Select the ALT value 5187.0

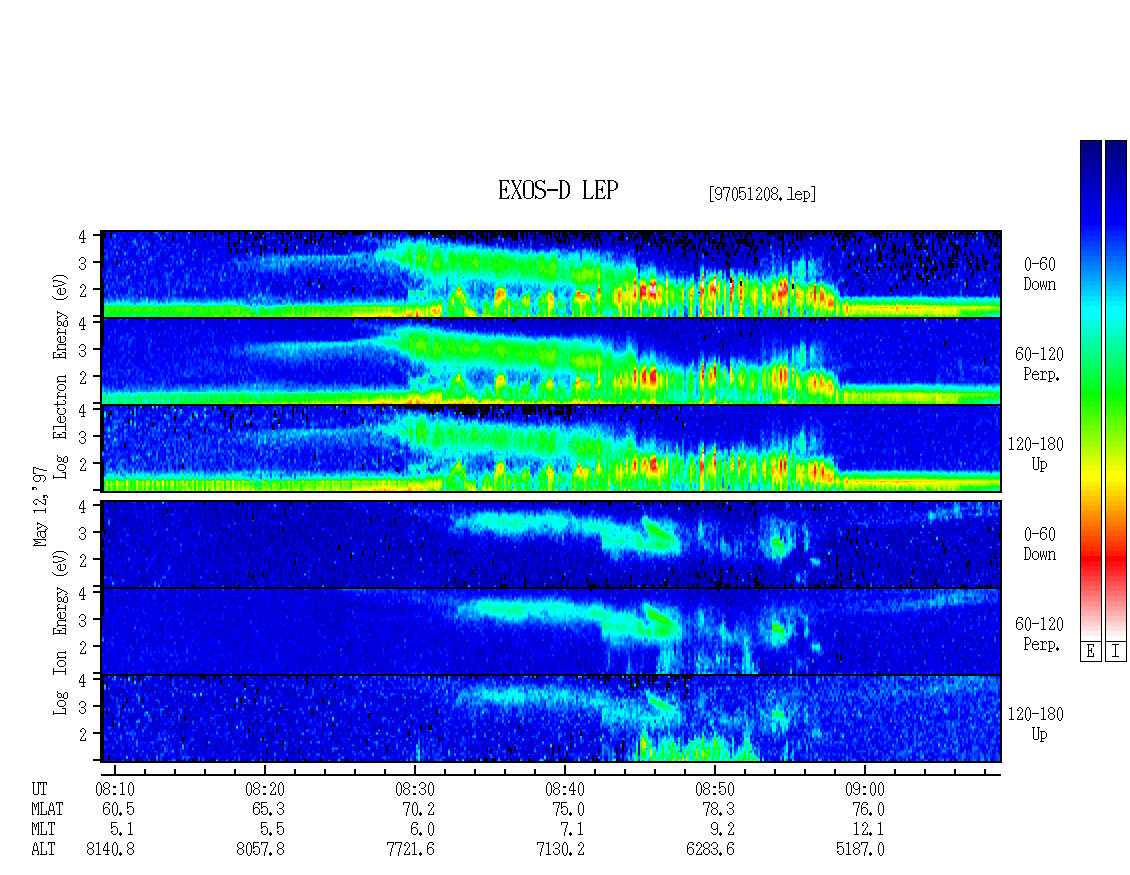[860, 850]
